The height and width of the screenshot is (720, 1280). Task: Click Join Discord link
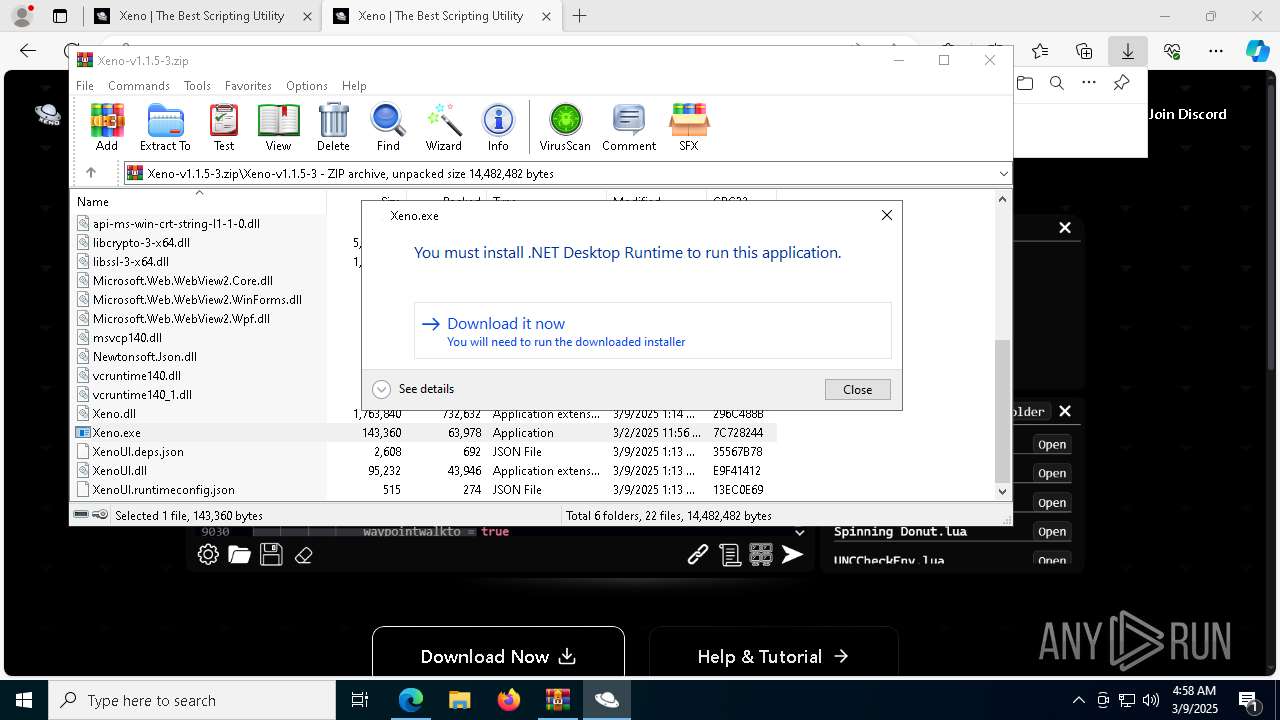coord(1187,114)
